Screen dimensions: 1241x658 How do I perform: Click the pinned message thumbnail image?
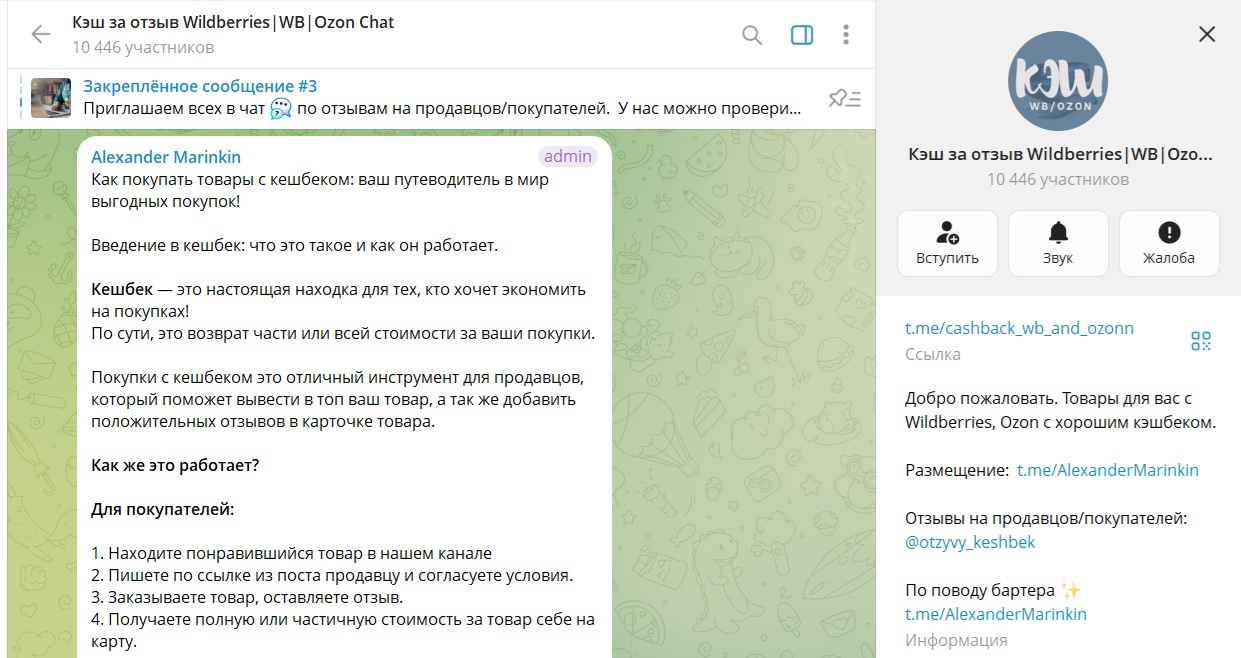point(51,98)
